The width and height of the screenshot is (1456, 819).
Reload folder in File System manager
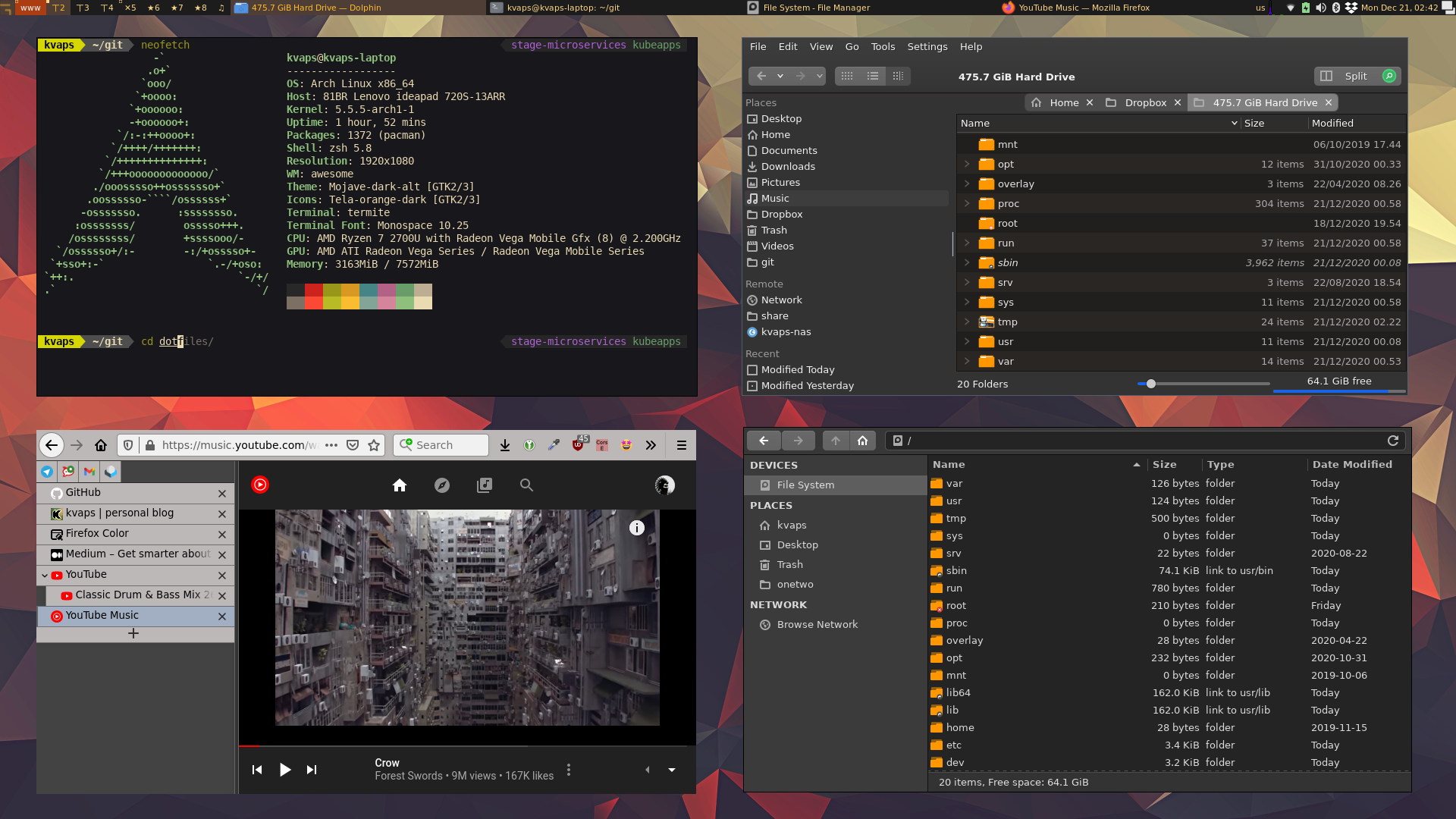click(x=1393, y=441)
